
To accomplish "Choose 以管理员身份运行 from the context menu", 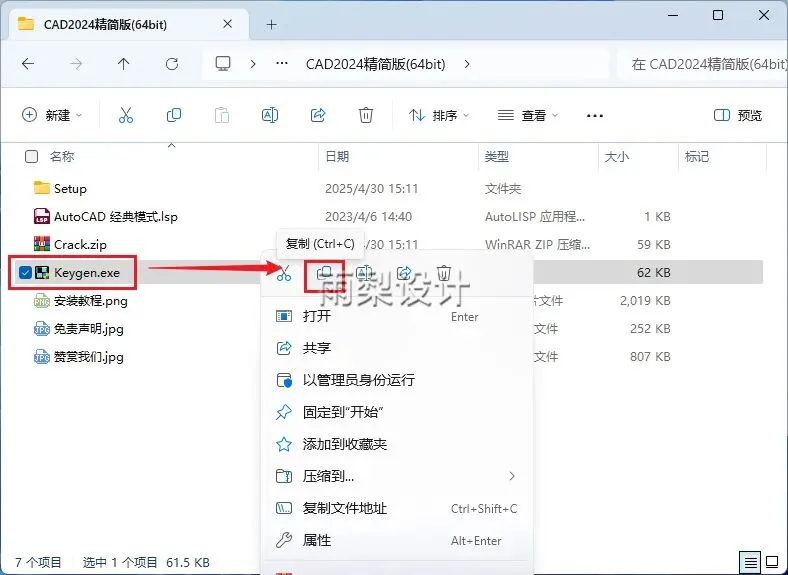I will (x=397, y=380).
